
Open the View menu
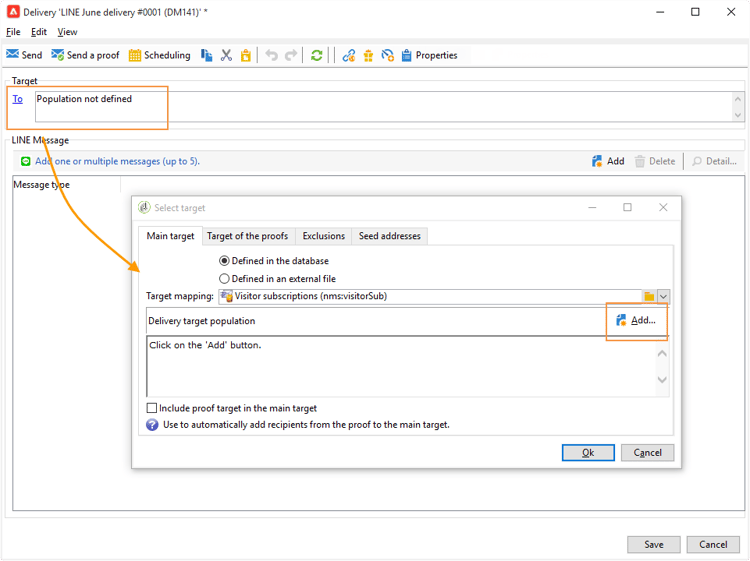click(67, 32)
